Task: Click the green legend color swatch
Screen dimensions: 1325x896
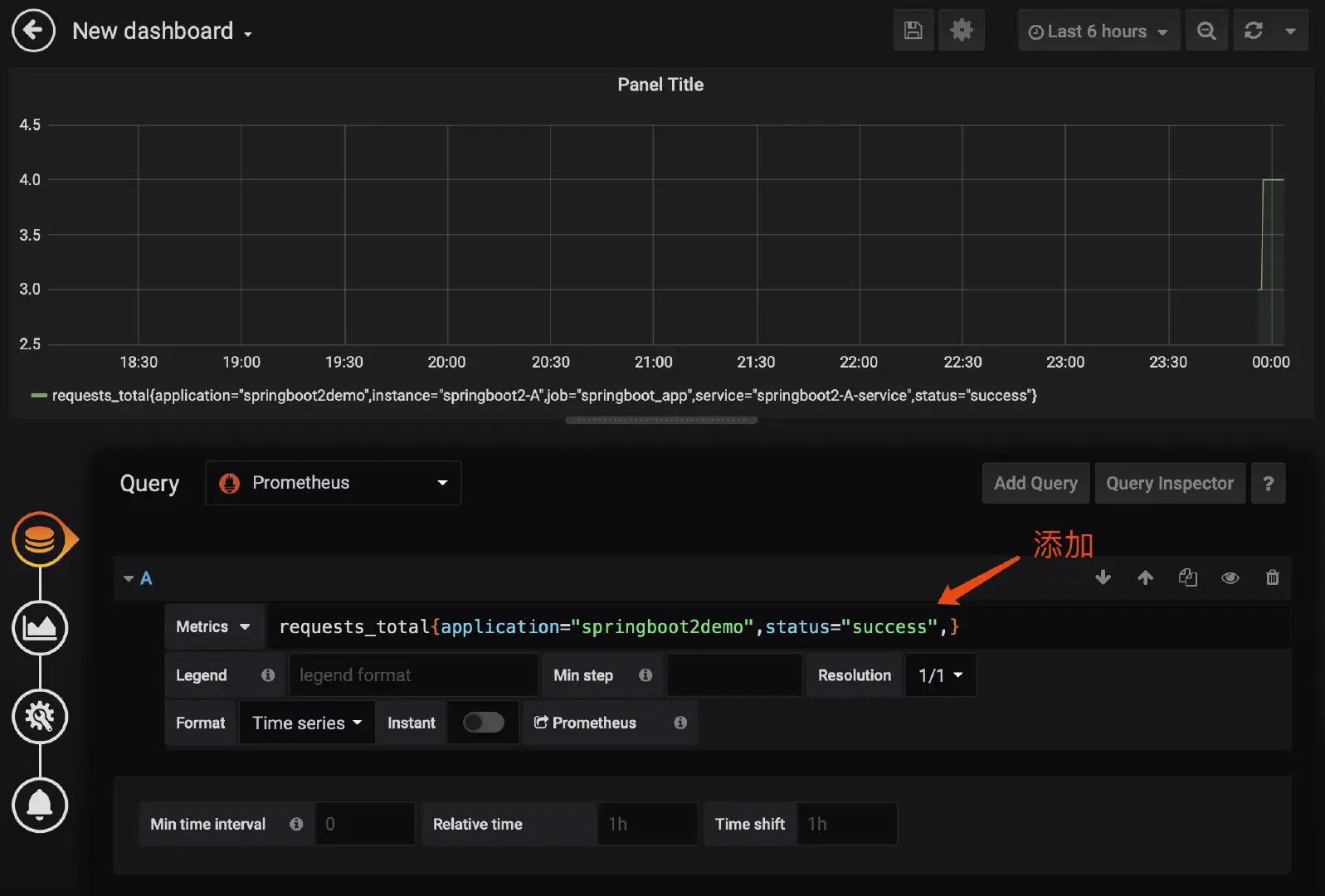Action: (38, 396)
